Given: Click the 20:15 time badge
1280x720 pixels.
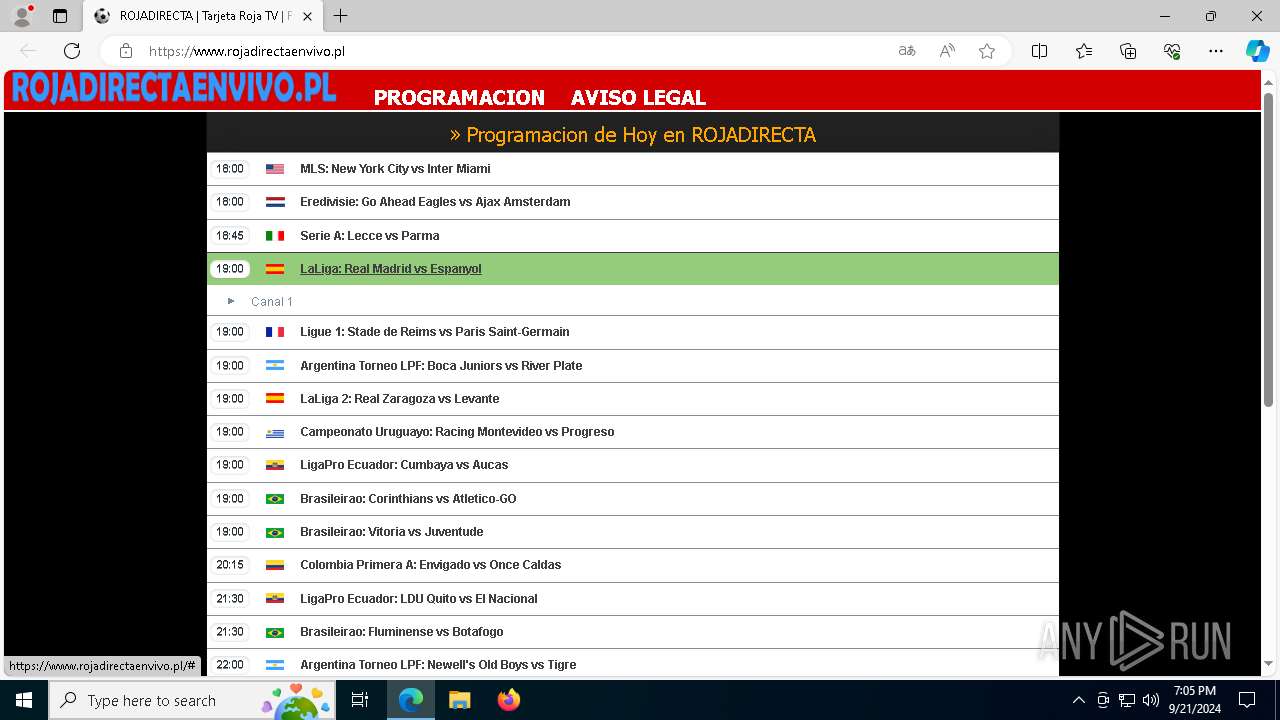Looking at the screenshot, I should pos(230,565).
